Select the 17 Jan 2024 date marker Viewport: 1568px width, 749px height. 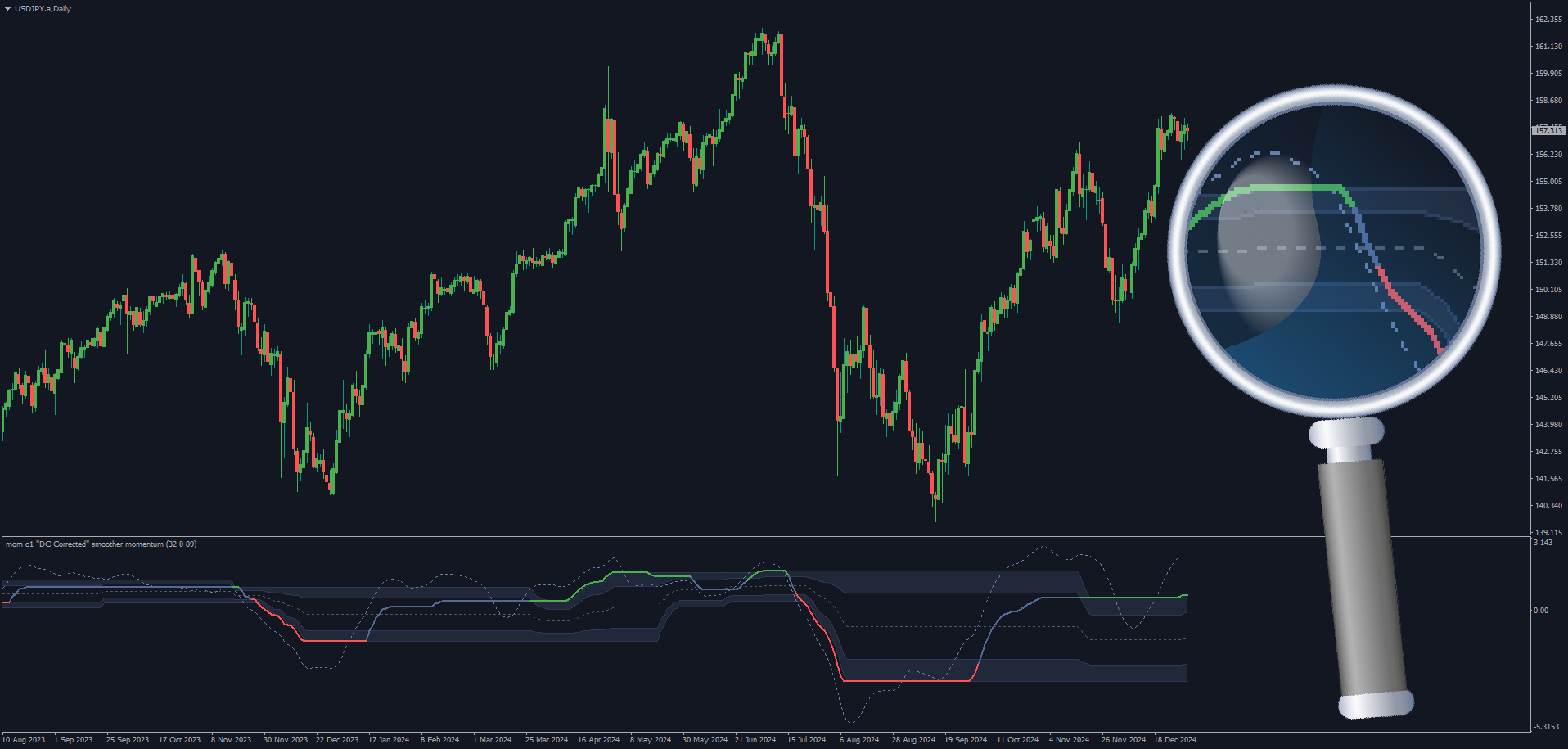pos(389,740)
